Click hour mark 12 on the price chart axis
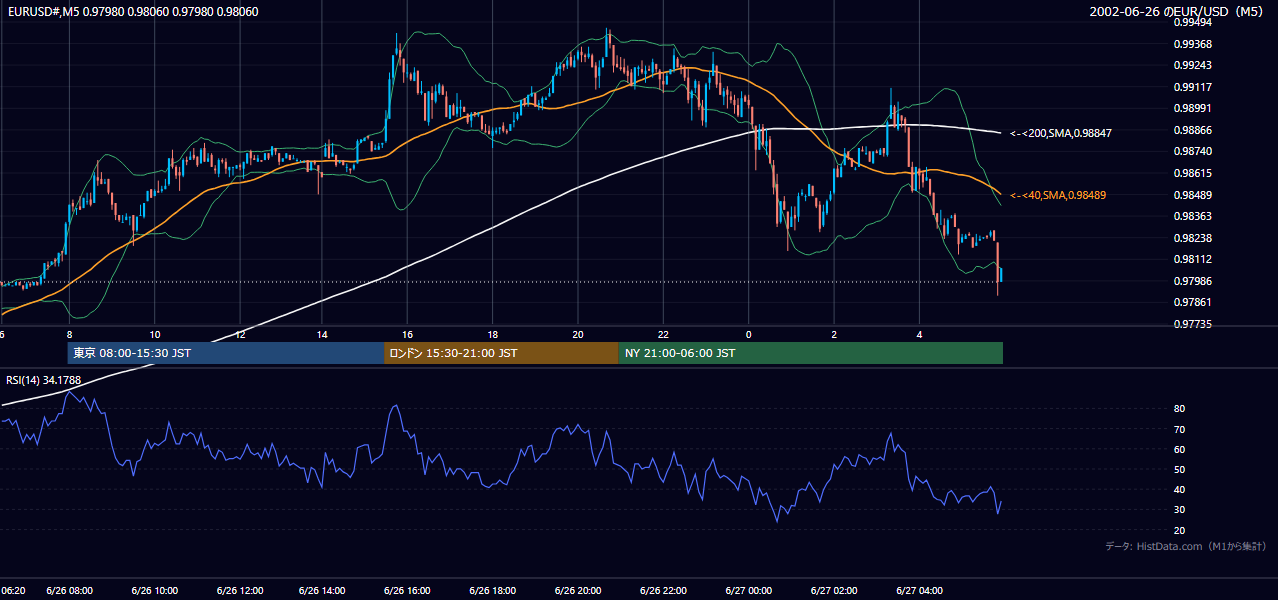 tap(239, 335)
